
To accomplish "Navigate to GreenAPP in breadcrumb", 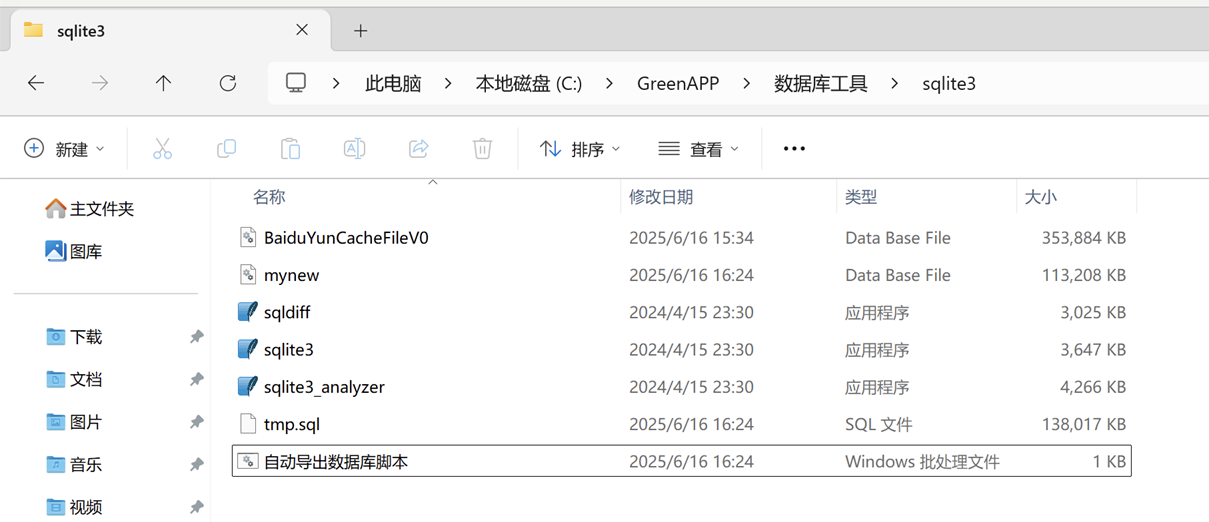I will click(678, 83).
